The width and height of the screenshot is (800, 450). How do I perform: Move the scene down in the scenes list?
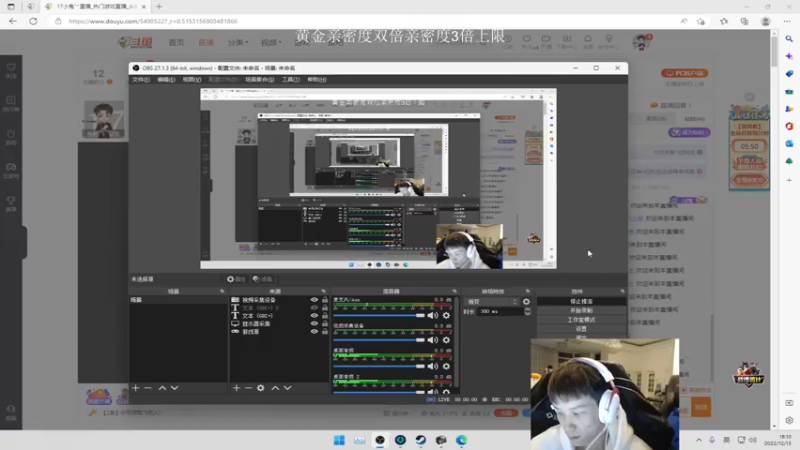click(174, 388)
